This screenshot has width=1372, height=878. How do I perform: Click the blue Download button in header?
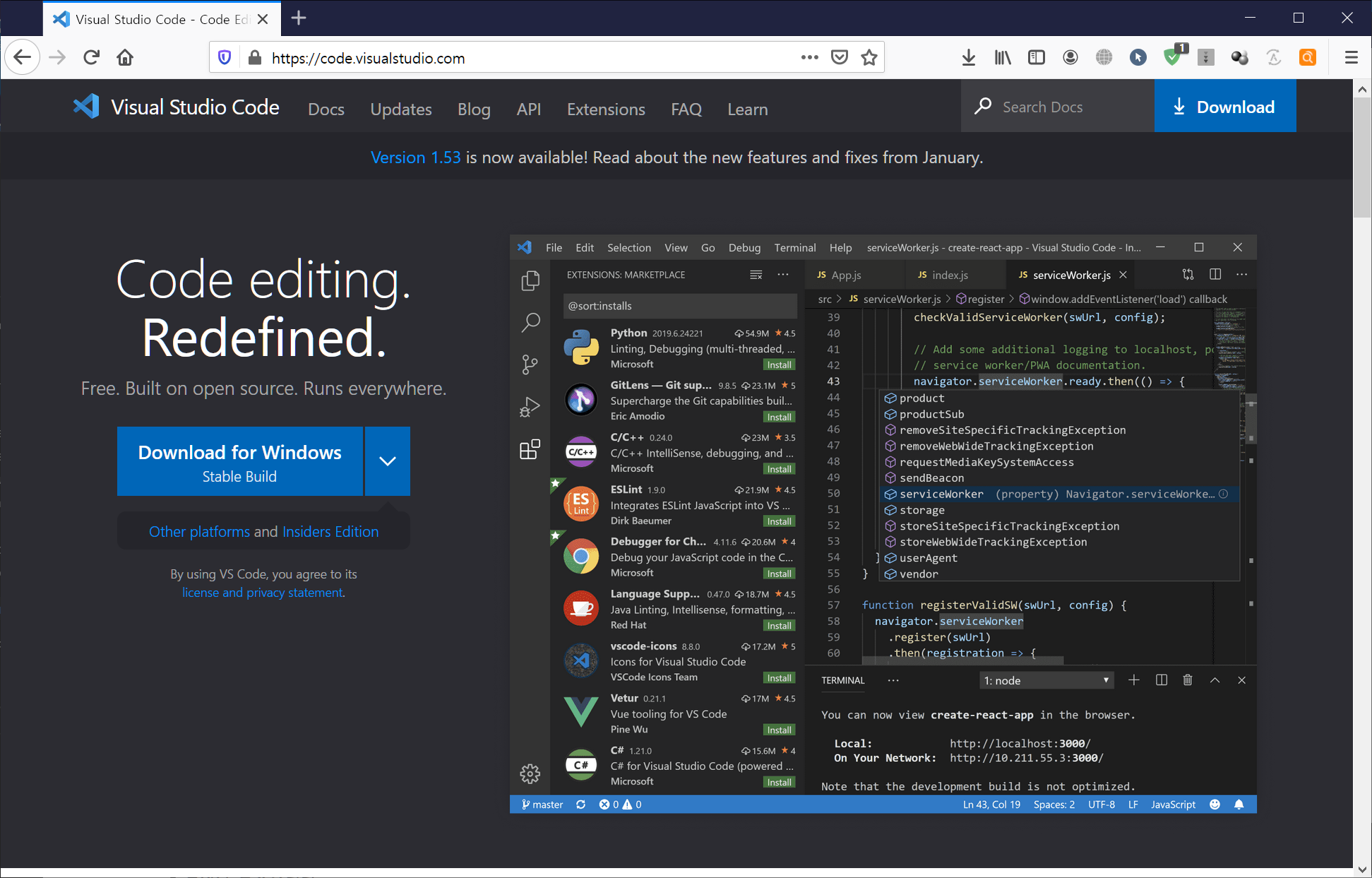(x=1224, y=107)
